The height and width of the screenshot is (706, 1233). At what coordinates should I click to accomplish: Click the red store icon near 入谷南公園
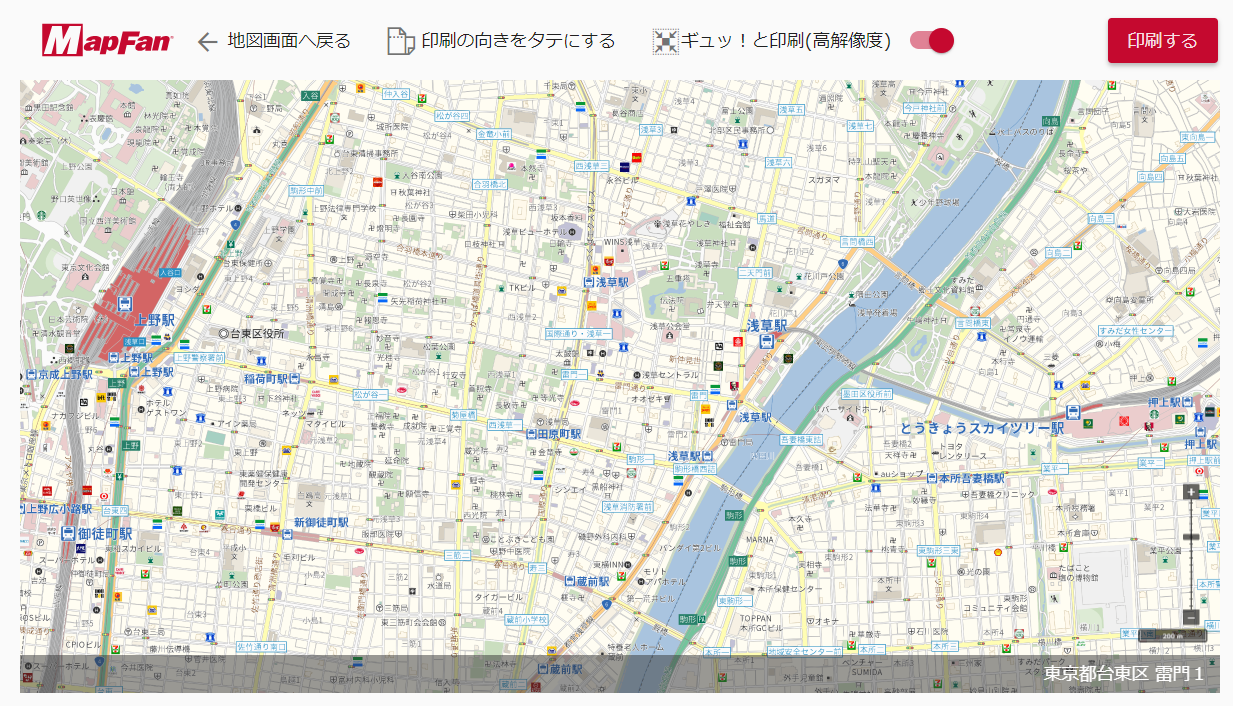(377, 182)
